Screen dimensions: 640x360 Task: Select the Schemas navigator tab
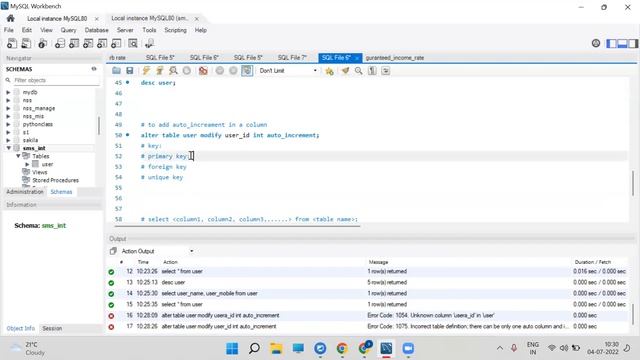(x=61, y=191)
